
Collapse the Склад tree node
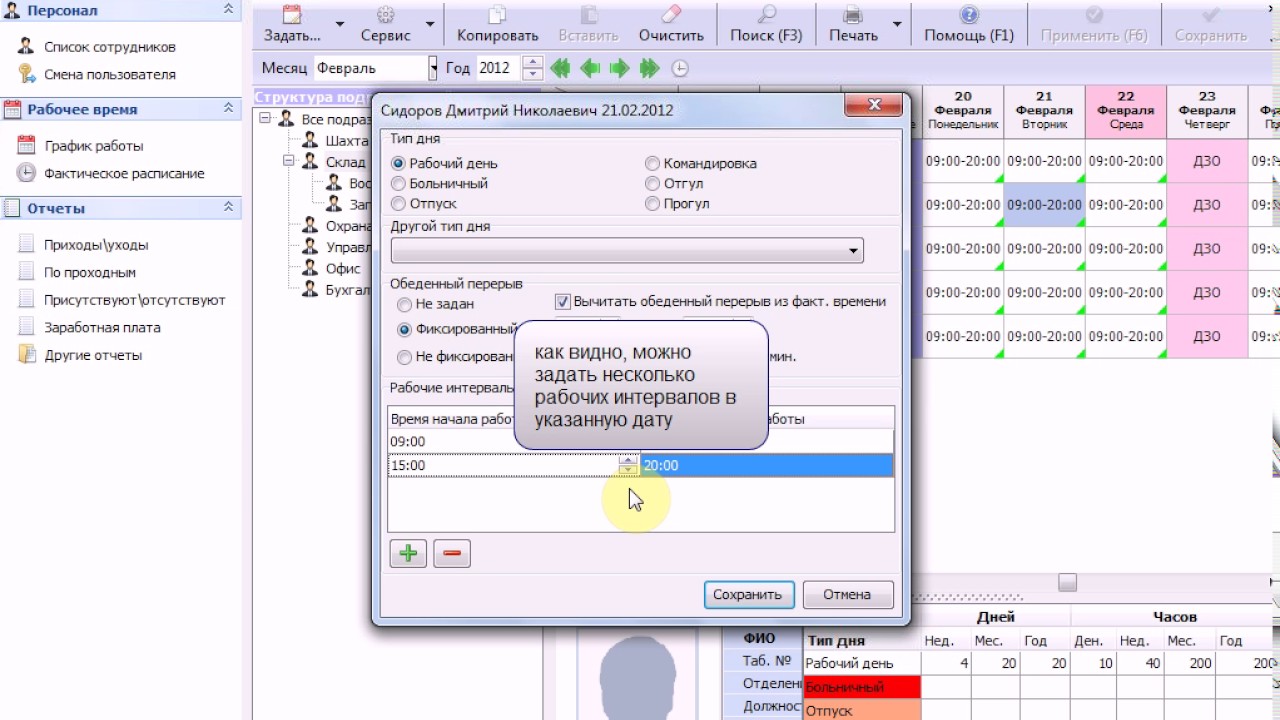tap(289, 161)
